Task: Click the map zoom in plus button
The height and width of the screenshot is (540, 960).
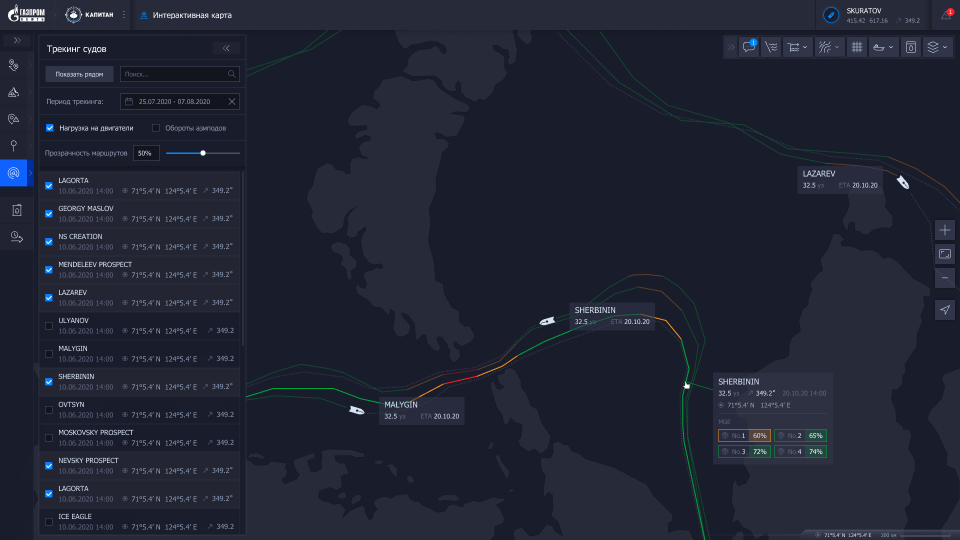Action: pyautogui.click(x=945, y=230)
